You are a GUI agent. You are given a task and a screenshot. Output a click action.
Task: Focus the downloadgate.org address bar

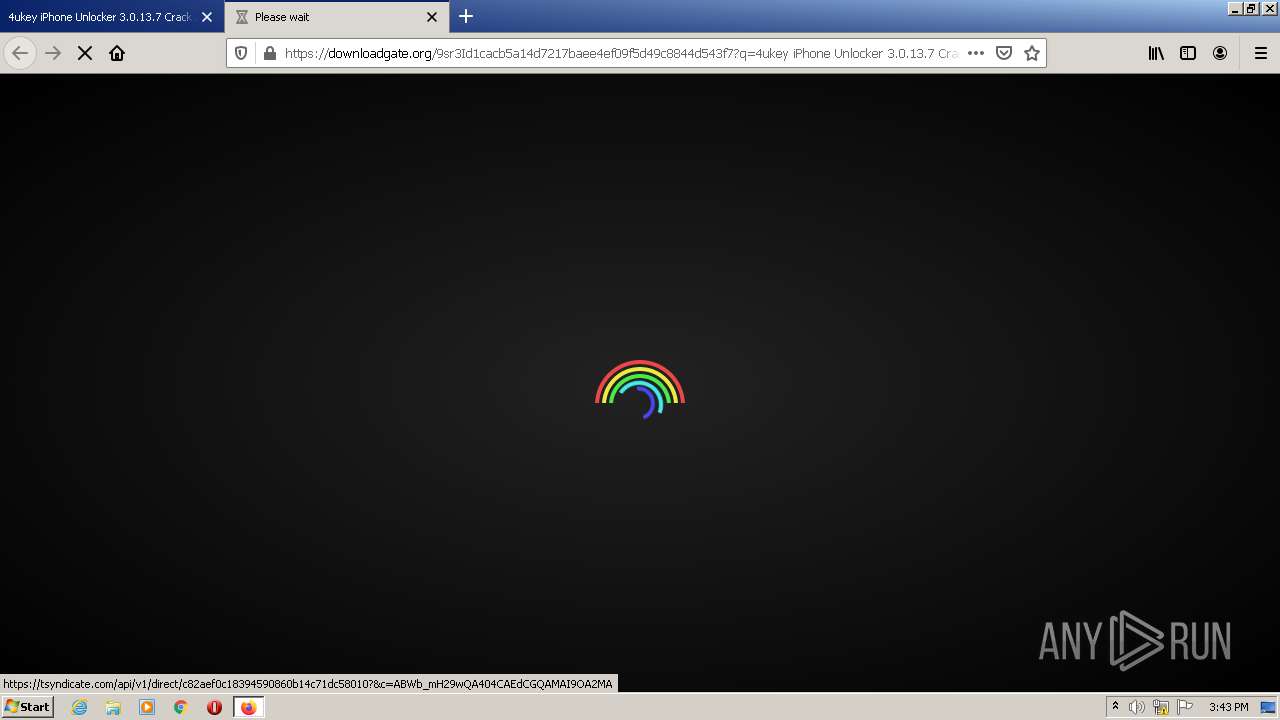620,53
